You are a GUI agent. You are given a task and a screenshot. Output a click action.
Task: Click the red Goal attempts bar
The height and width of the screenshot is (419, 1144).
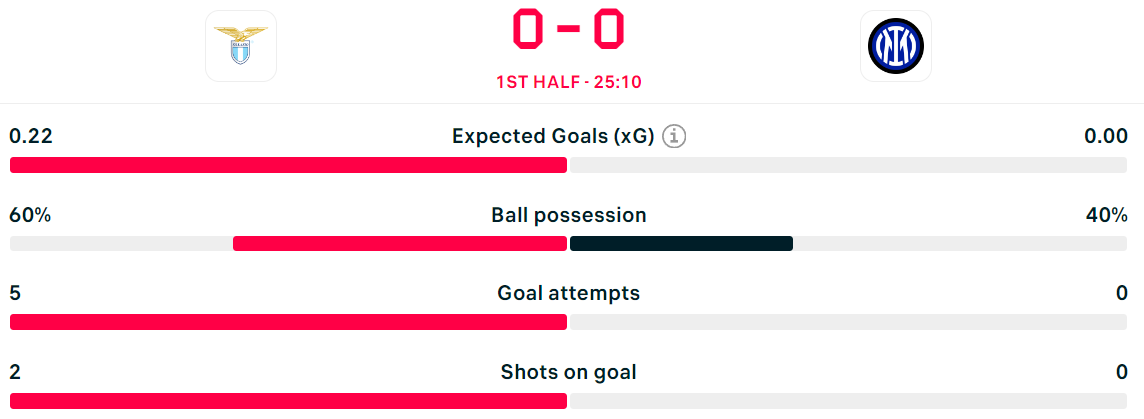[288, 322]
